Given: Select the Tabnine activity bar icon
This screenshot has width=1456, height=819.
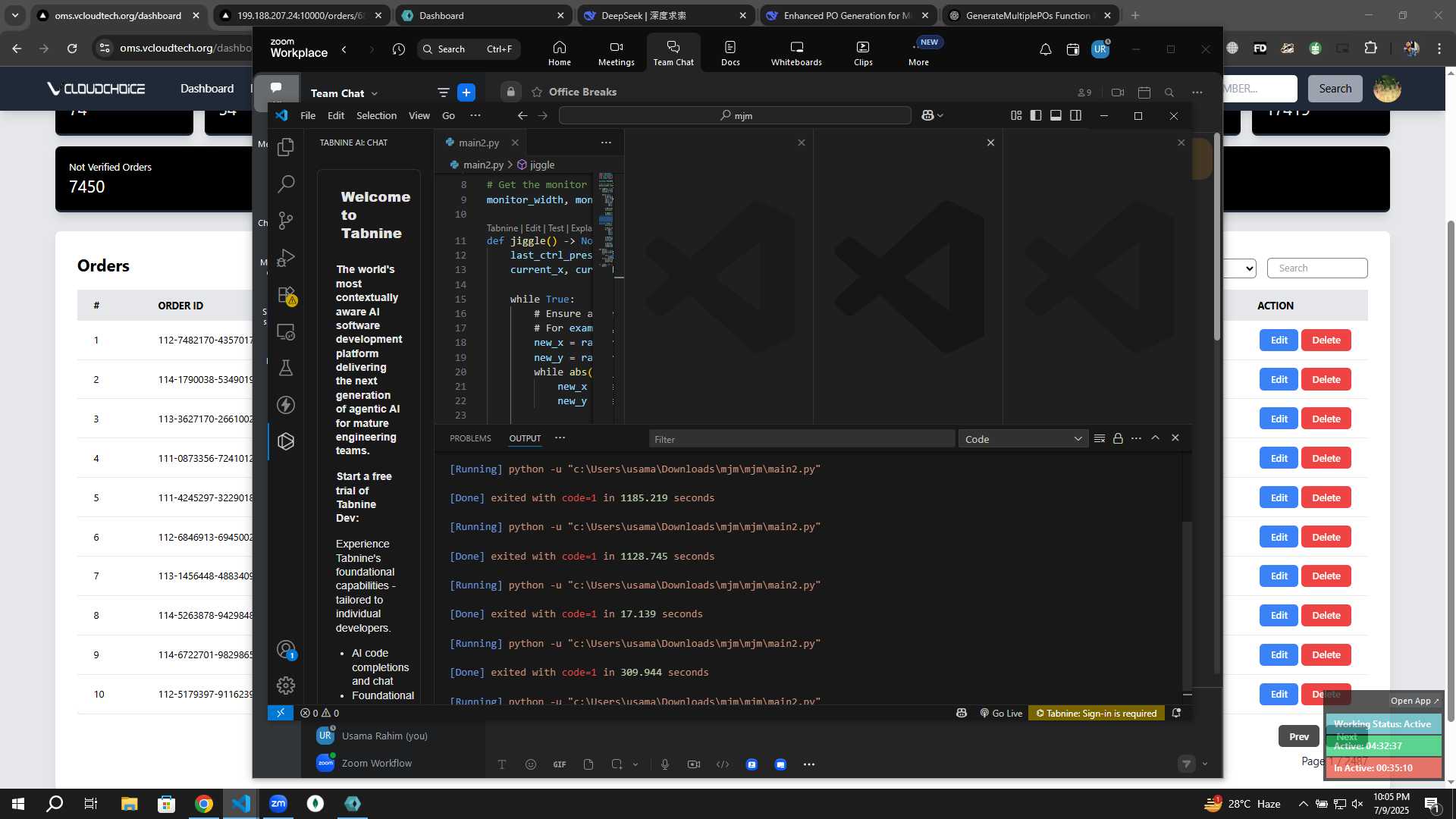Looking at the screenshot, I should tap(286, 441).
